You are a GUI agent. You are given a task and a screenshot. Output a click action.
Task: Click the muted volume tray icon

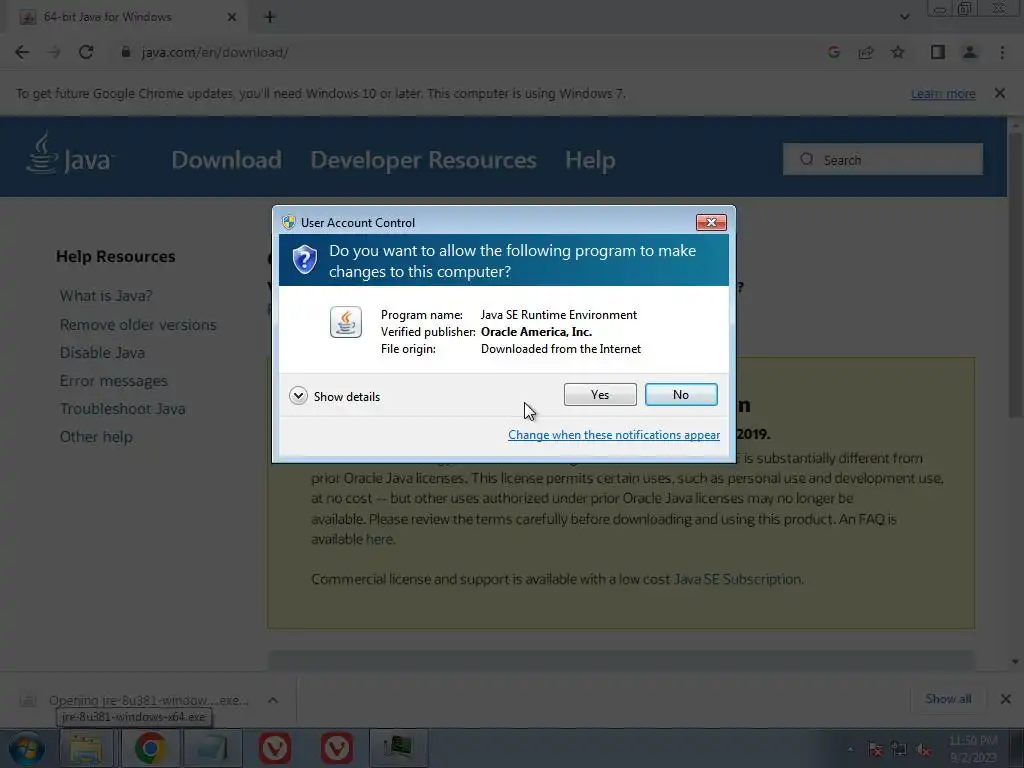point(923,750)
